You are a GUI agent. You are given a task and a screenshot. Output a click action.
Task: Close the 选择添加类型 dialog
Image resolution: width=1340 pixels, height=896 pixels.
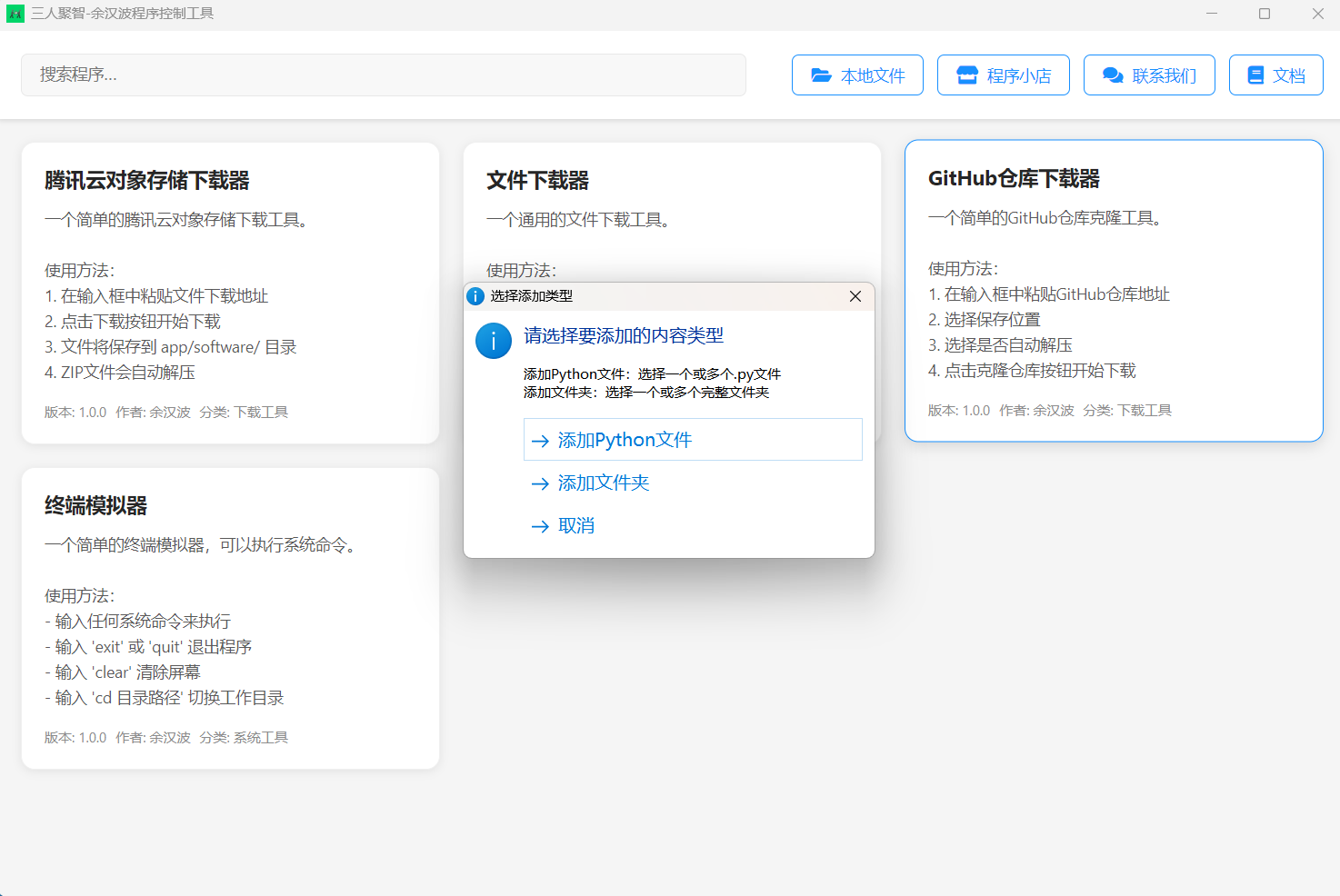pos(855,296)
